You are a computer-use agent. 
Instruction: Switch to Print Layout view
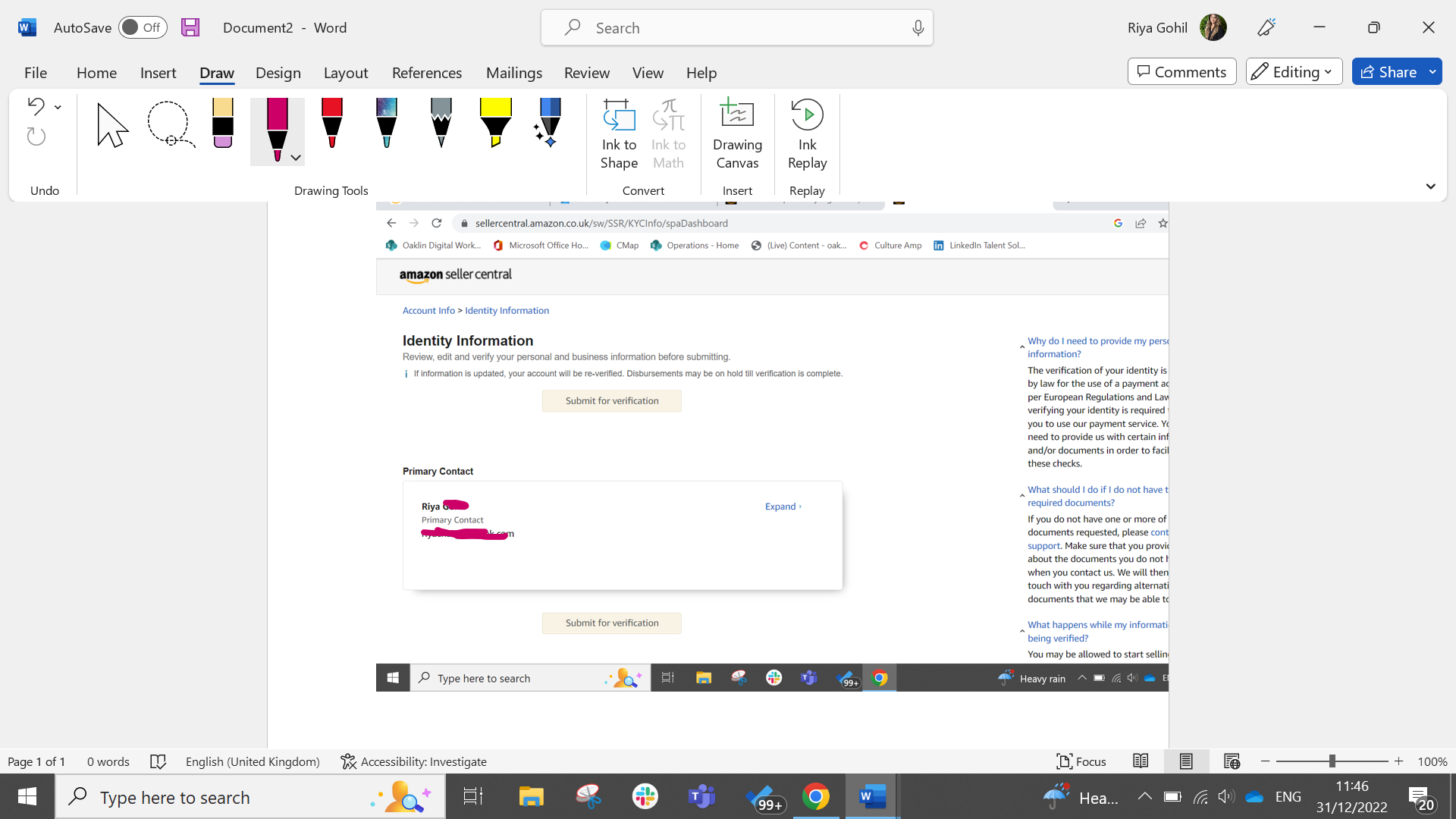pyautogui.click(x=1186, y=761)
